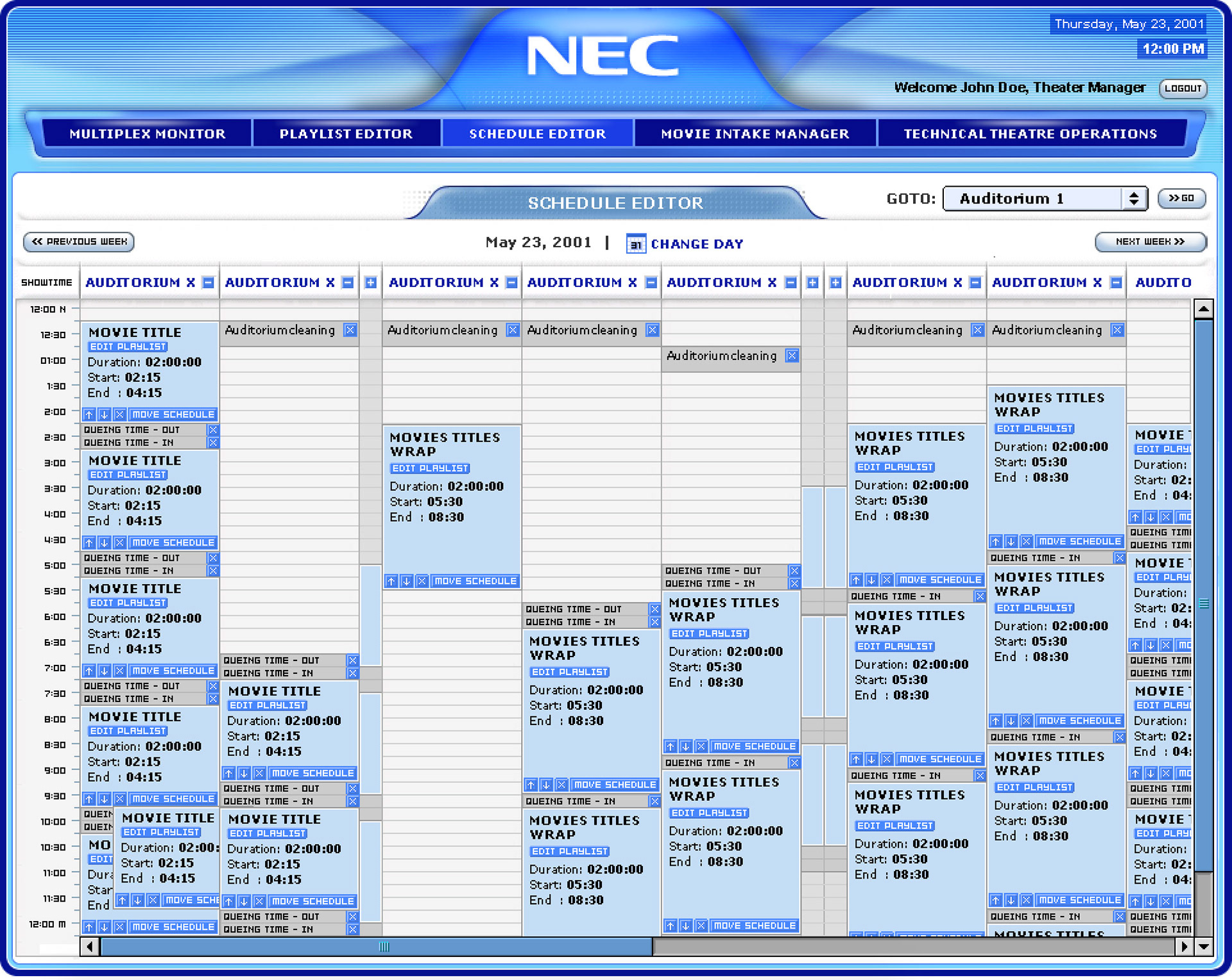
Task: Collapse the fifth AUDITORIUM X column
Action: coord(791,282)
